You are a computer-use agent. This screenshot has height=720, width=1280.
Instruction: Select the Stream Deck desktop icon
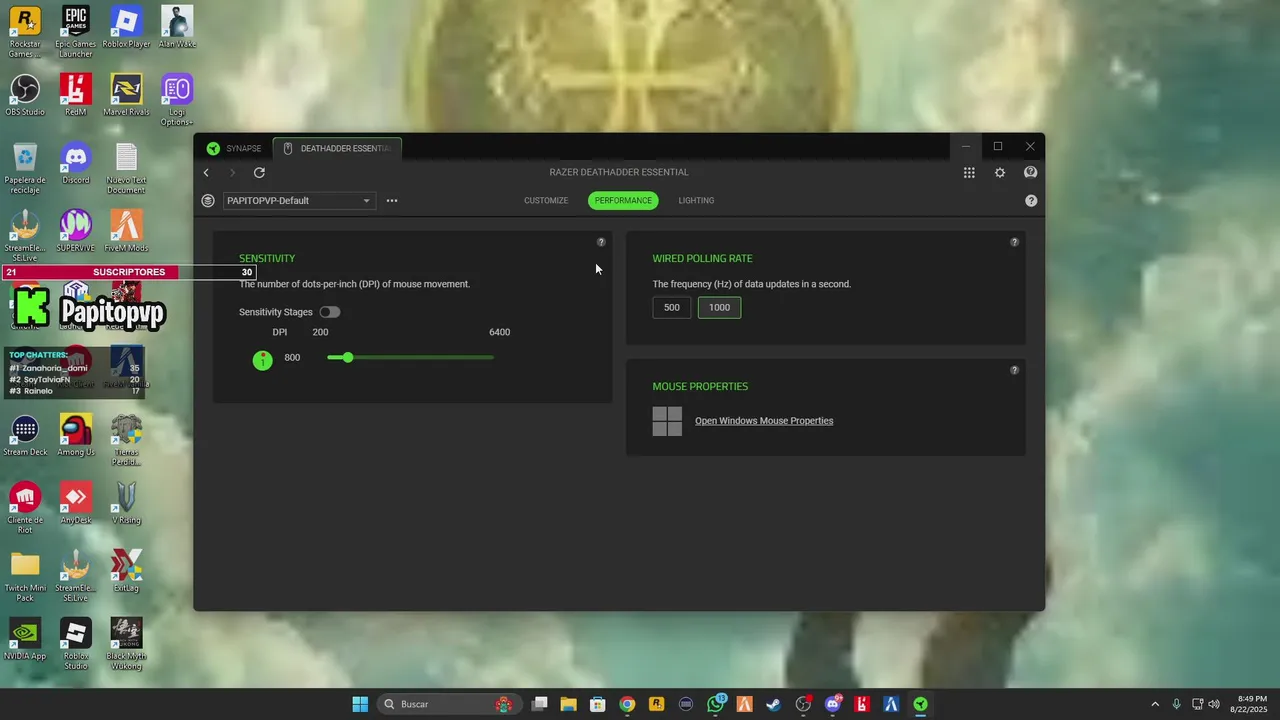25,435
